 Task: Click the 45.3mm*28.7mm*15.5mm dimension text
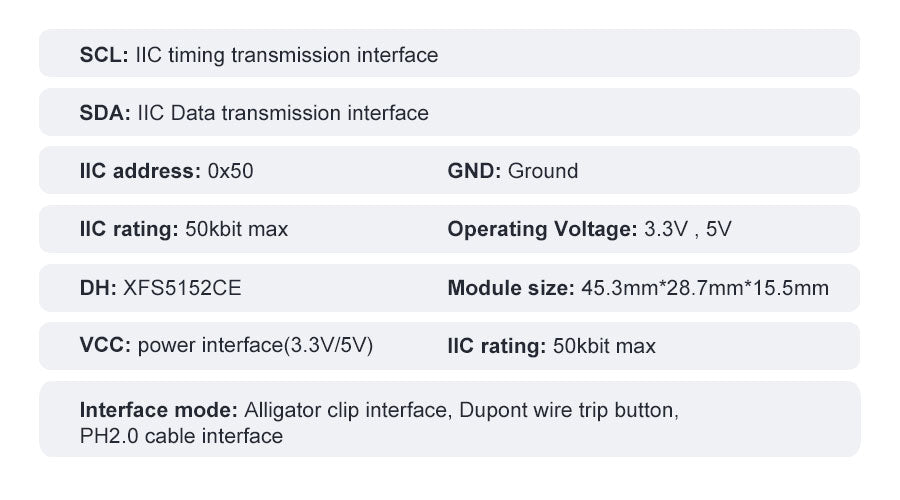click(705, 288)
